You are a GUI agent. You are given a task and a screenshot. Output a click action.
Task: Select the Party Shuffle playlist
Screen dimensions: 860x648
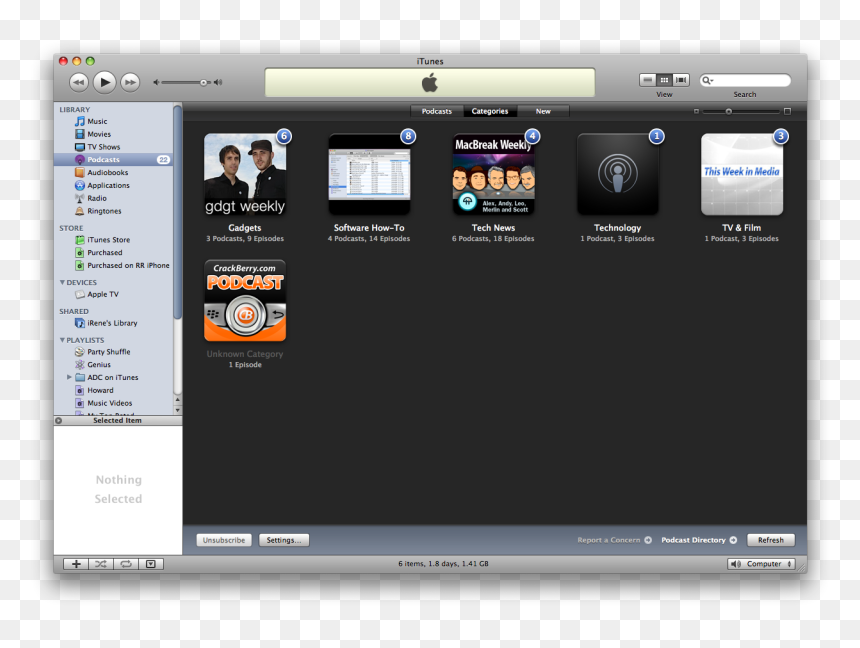pyautogui.click(x=109, y=352)
